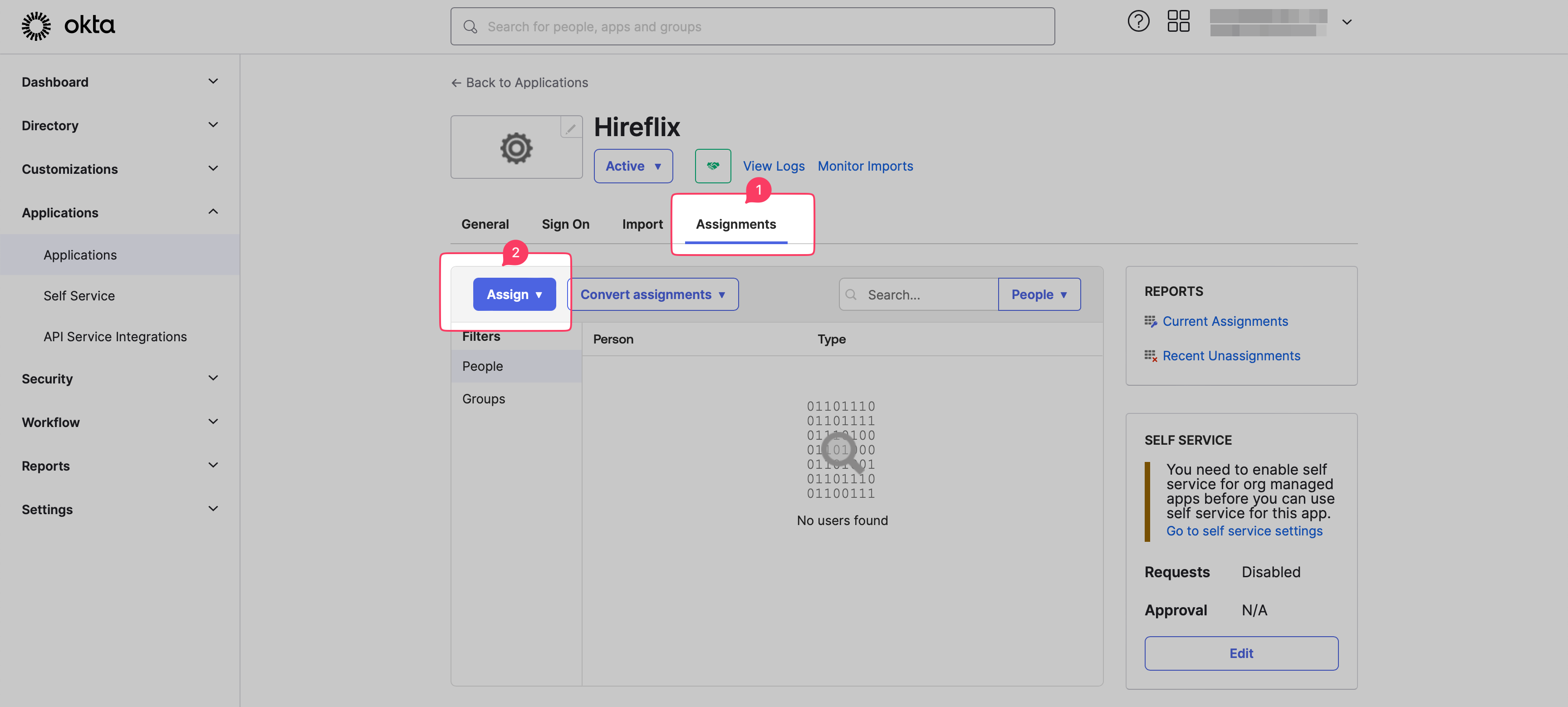Screen dimensions: 1568x707
Task: Open the Assign dropdown button
Action: (x=514, y=295)
